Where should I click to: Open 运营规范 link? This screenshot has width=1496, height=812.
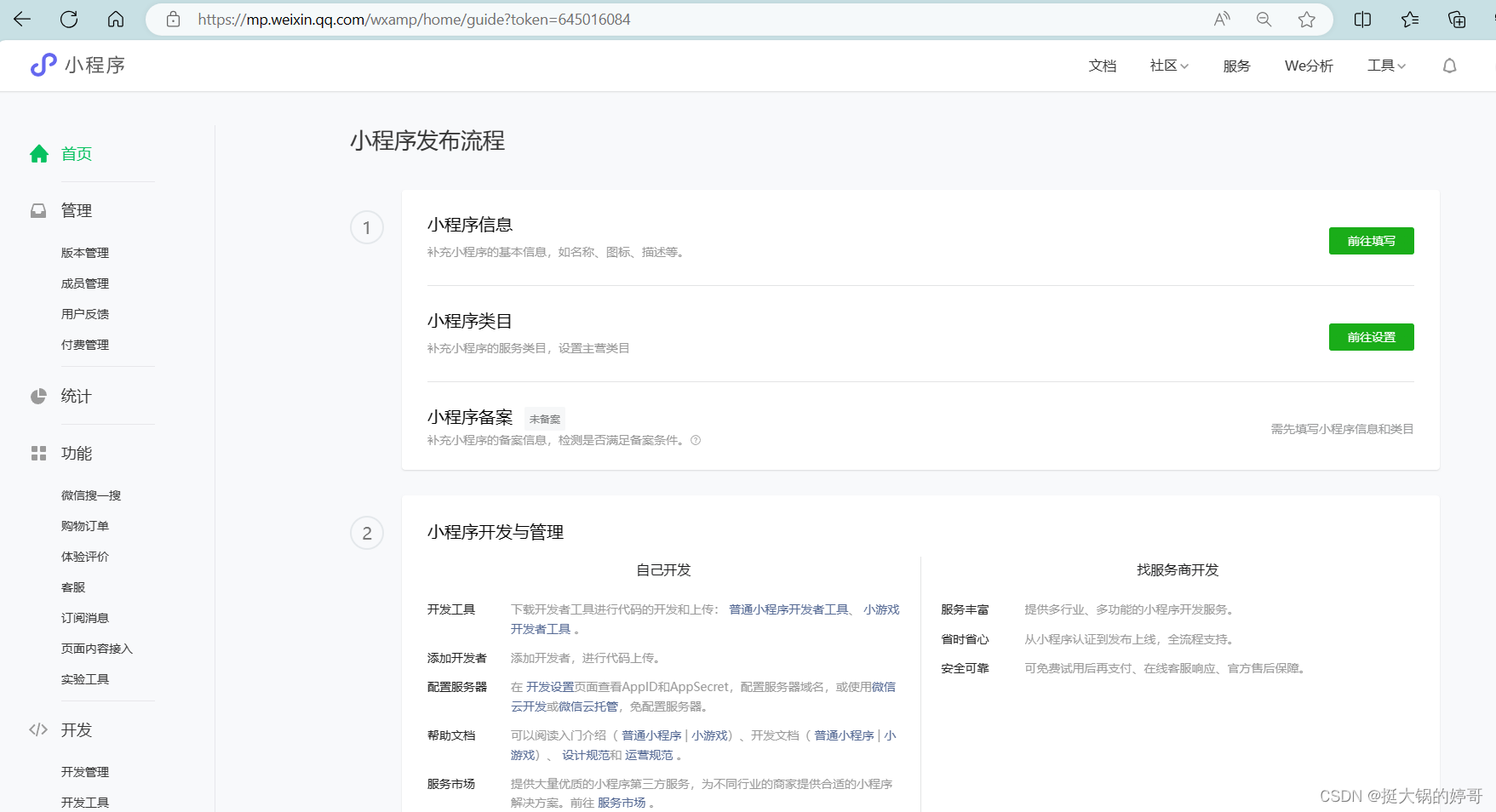(649, 755)
